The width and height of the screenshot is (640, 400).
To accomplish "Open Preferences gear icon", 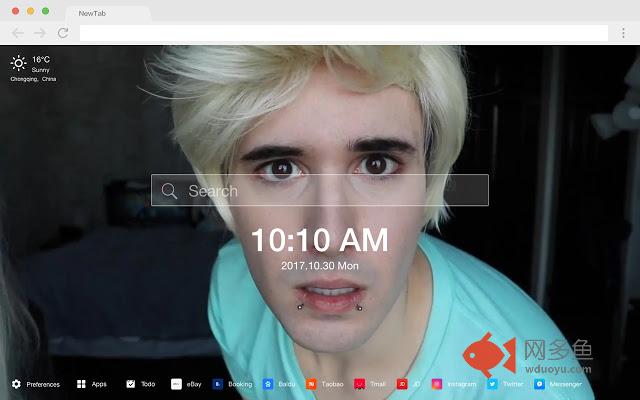I will (16, 384).
